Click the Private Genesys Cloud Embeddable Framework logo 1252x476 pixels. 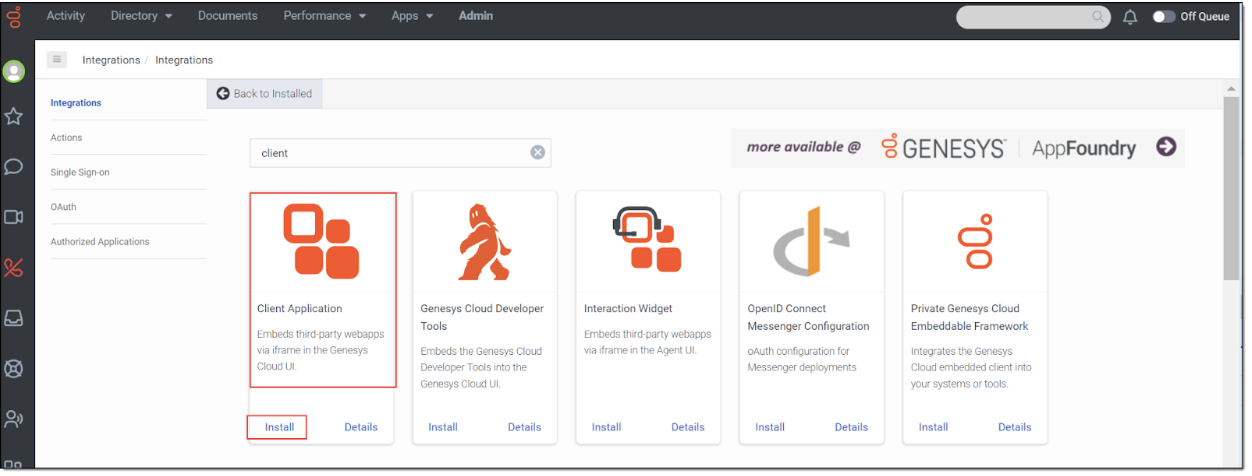coord(974,241)
